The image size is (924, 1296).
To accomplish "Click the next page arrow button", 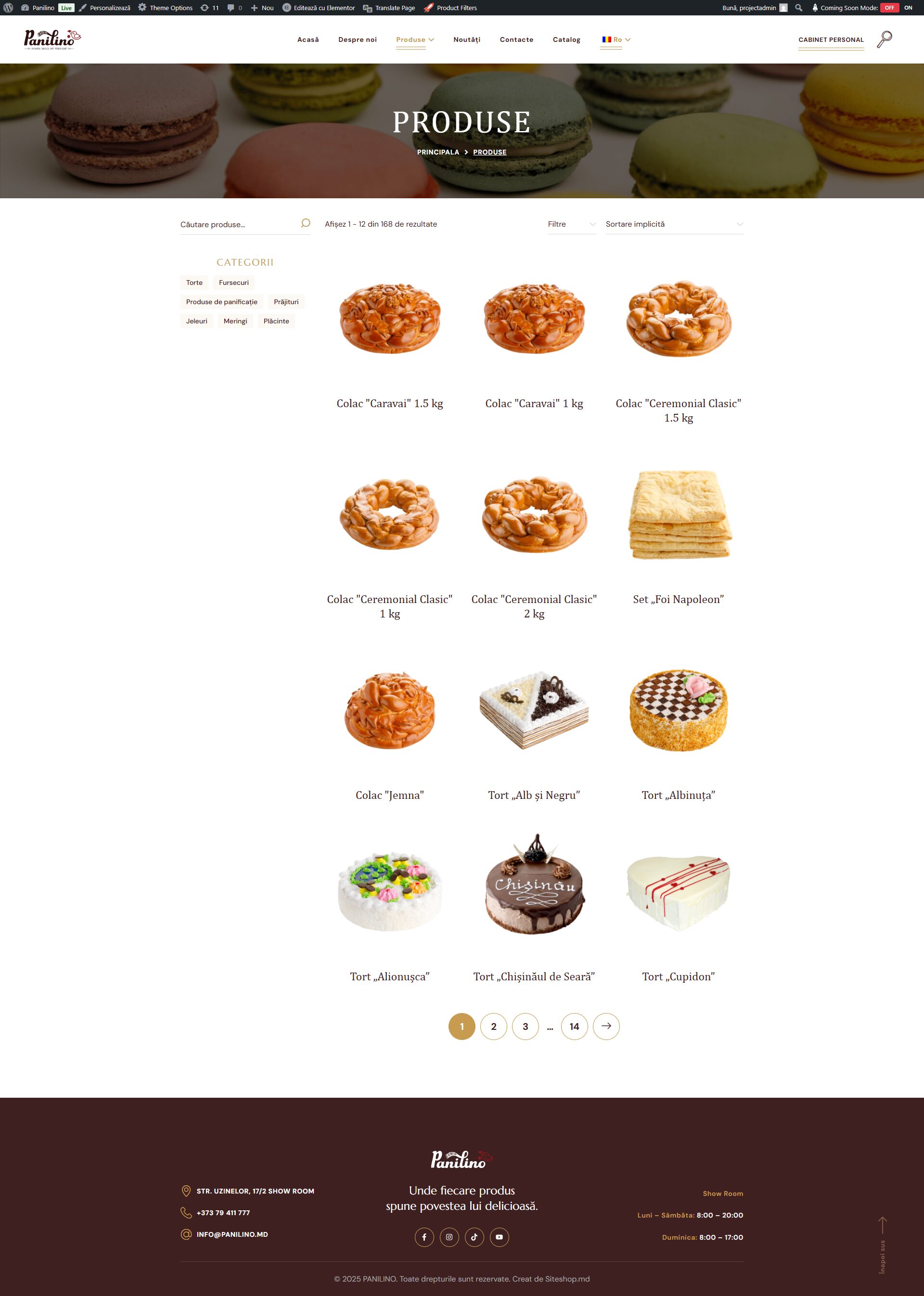I will pyautogui.click(x=606, y=1026).
